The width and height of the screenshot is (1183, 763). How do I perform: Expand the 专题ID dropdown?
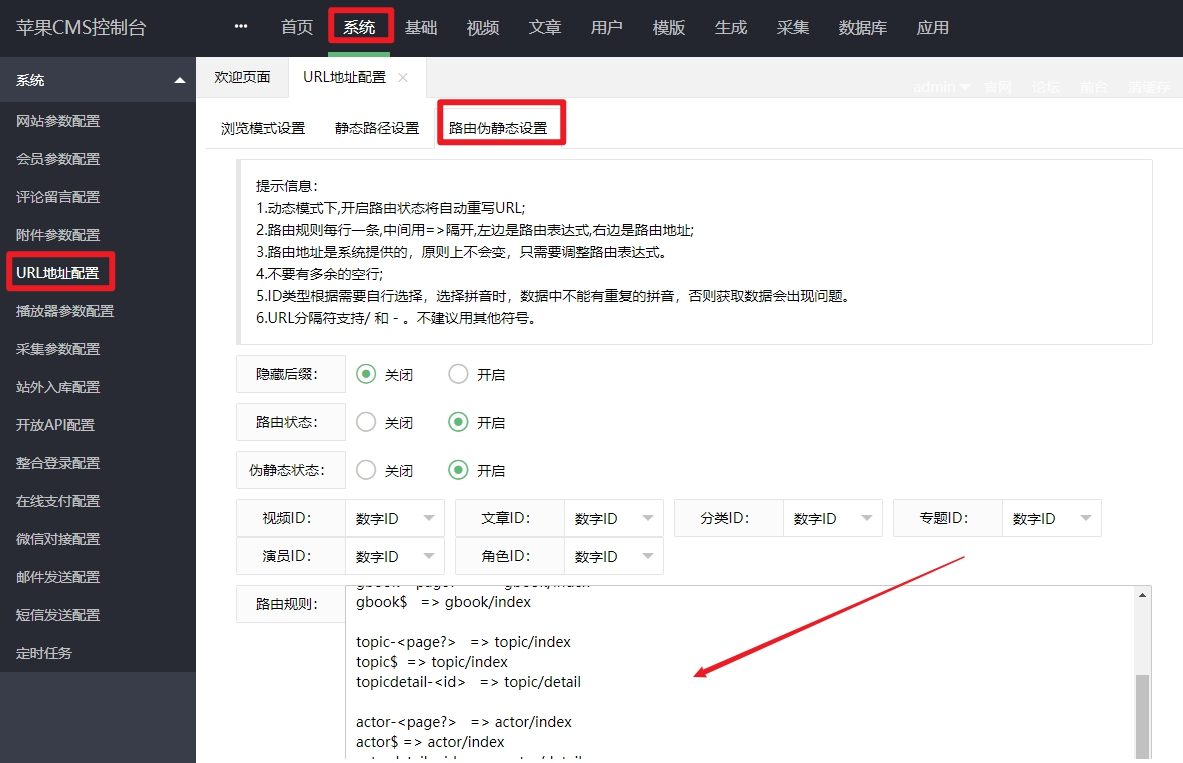(x=1051, y=518)
